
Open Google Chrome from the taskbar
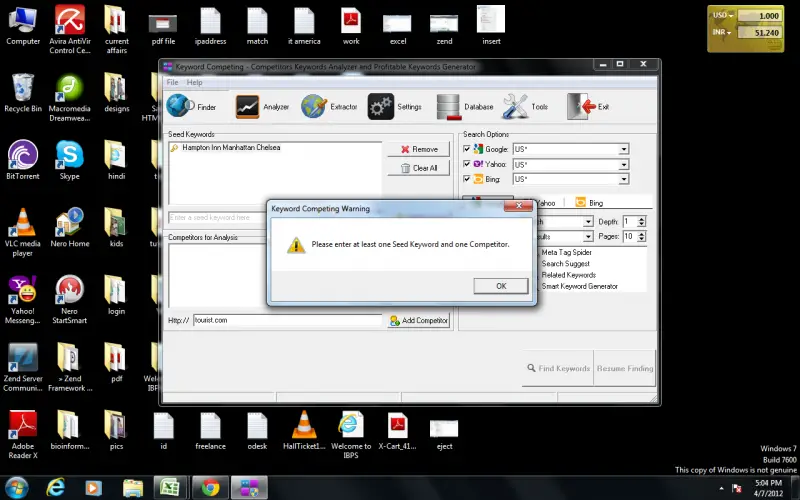(210, 488)
